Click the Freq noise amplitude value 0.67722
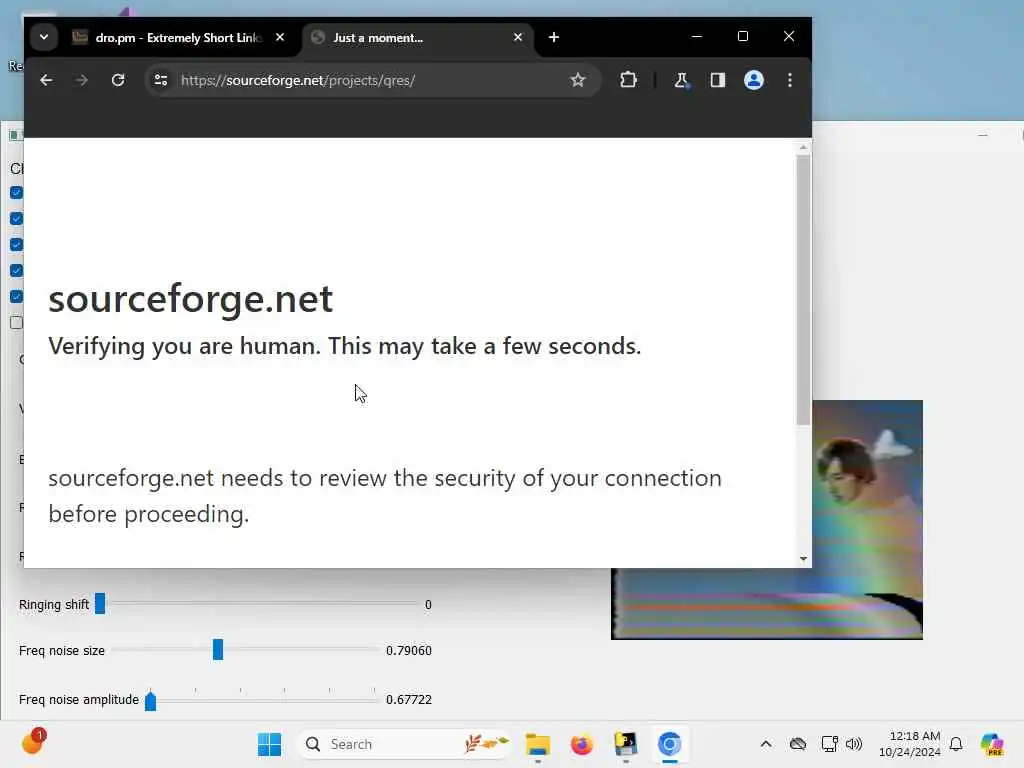Image resolution: width=1024 pixels, height=768 pixels. (x=409, y=699)
